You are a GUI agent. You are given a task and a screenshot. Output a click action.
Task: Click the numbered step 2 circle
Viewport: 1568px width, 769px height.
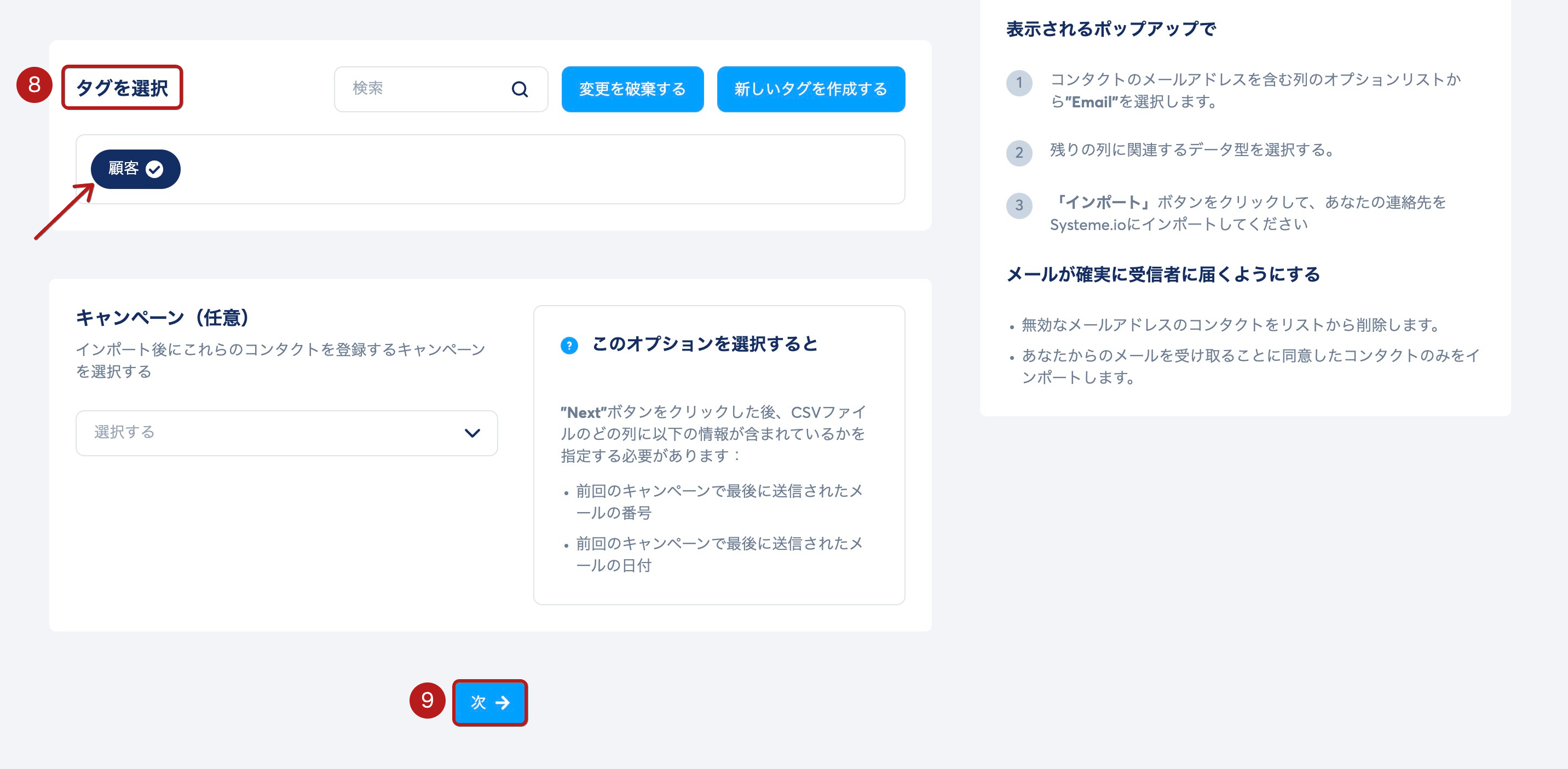(1019, 152)
